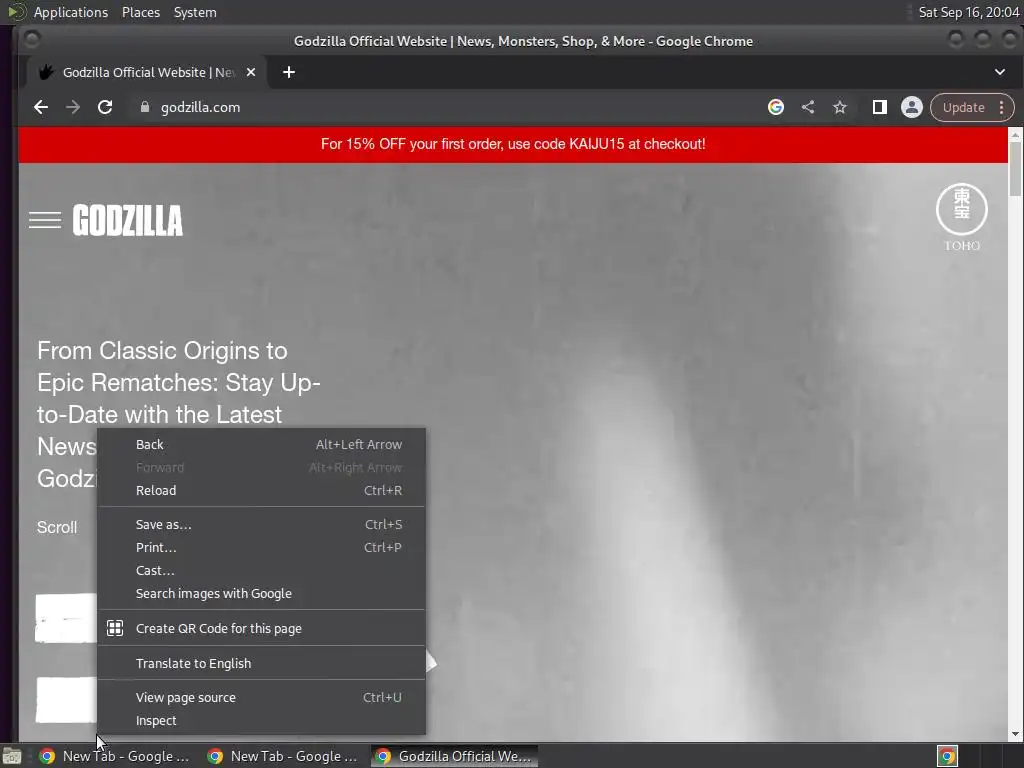Close the Godzilla Official Website tab
This screenshot has height=768, width=1024.
pos(251,72)
